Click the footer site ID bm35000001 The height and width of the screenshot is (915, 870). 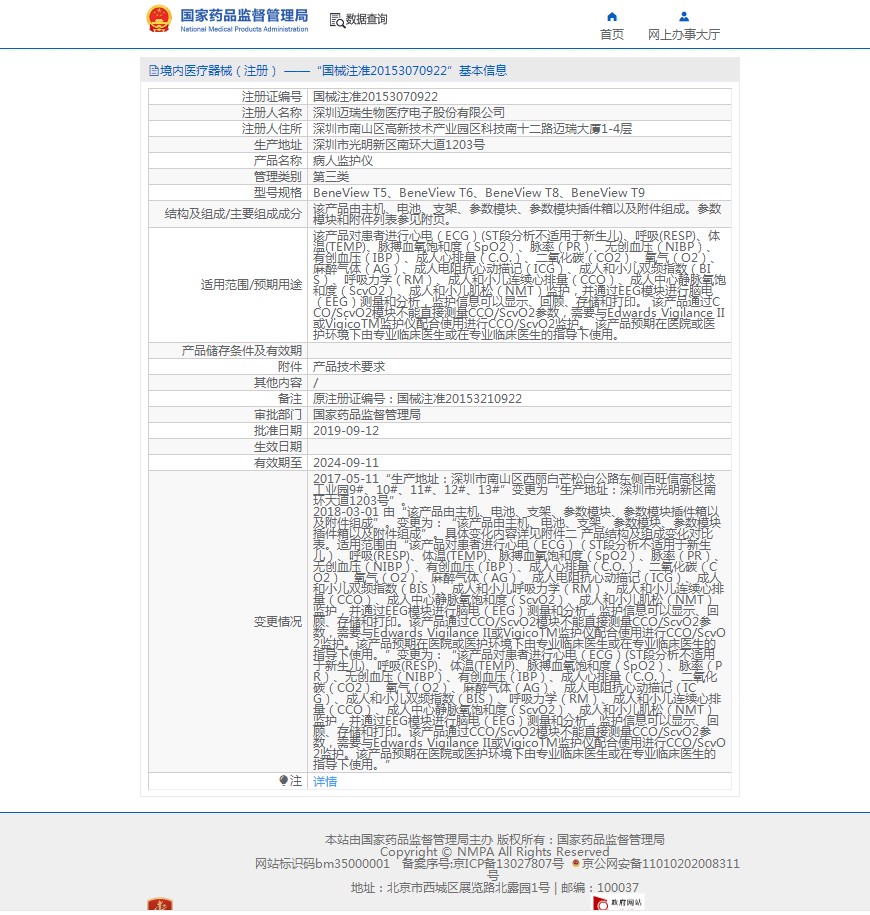(x=322, y=864)
